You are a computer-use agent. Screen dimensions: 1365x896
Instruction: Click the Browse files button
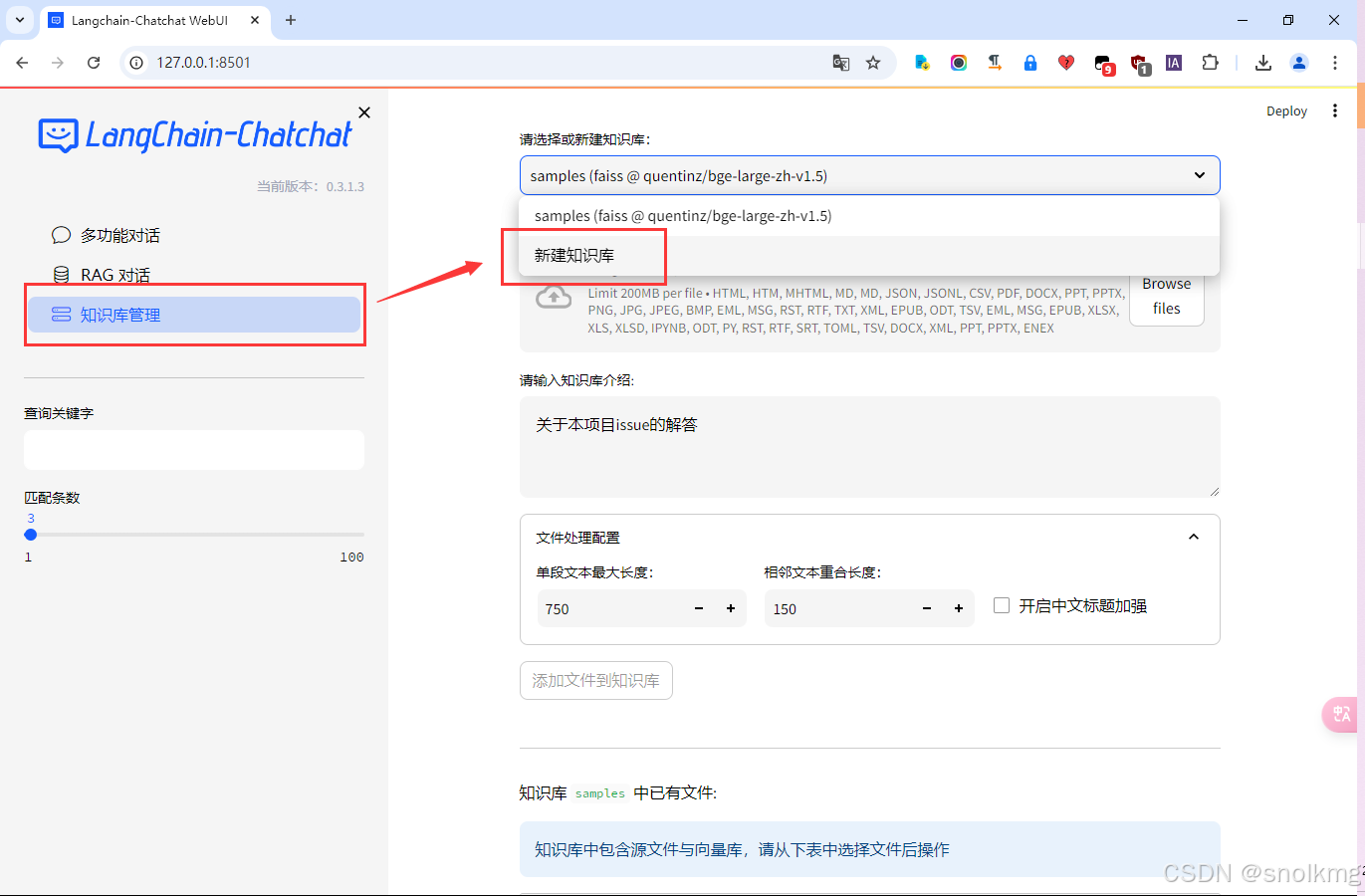[x=1166, y=296]
